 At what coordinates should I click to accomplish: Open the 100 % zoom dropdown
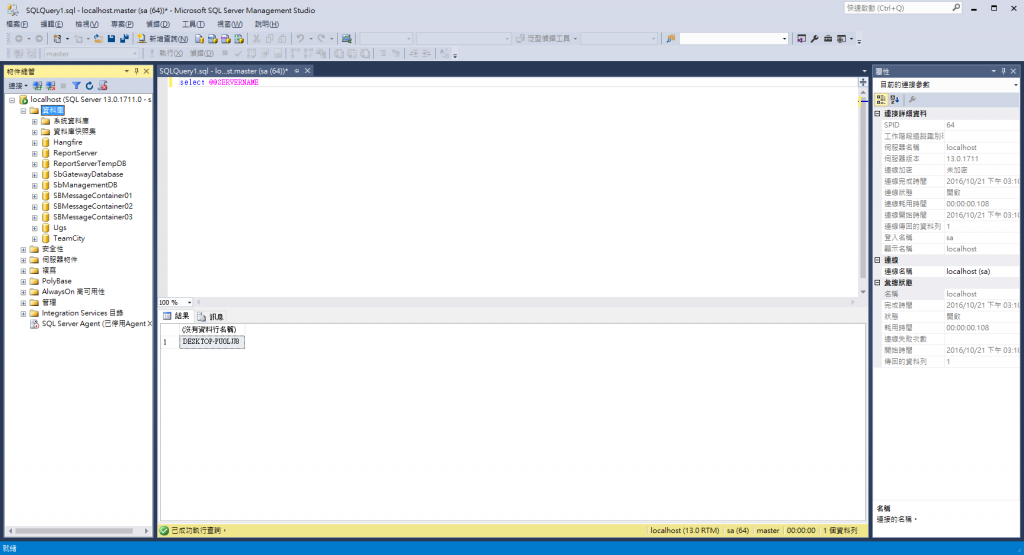click(x=189, y=302)
